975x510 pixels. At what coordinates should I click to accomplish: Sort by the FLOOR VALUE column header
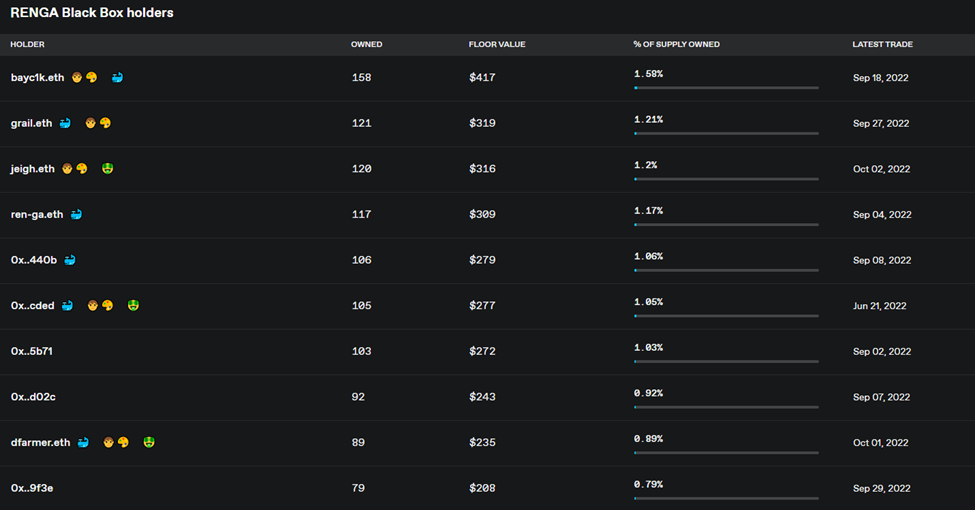pos(497,44)
